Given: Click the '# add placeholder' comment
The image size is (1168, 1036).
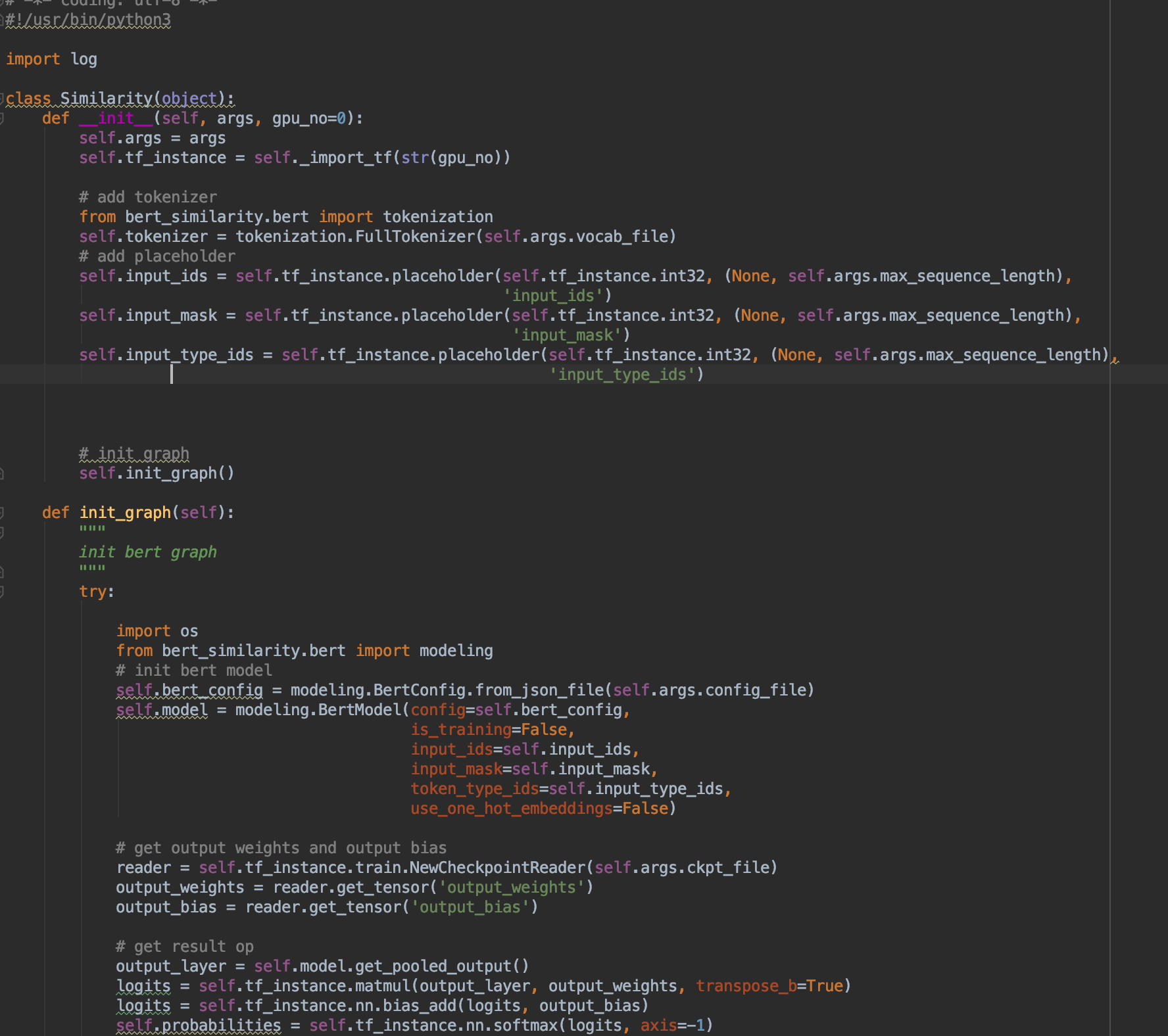Looking at the screenshot, I should point(157,256).
